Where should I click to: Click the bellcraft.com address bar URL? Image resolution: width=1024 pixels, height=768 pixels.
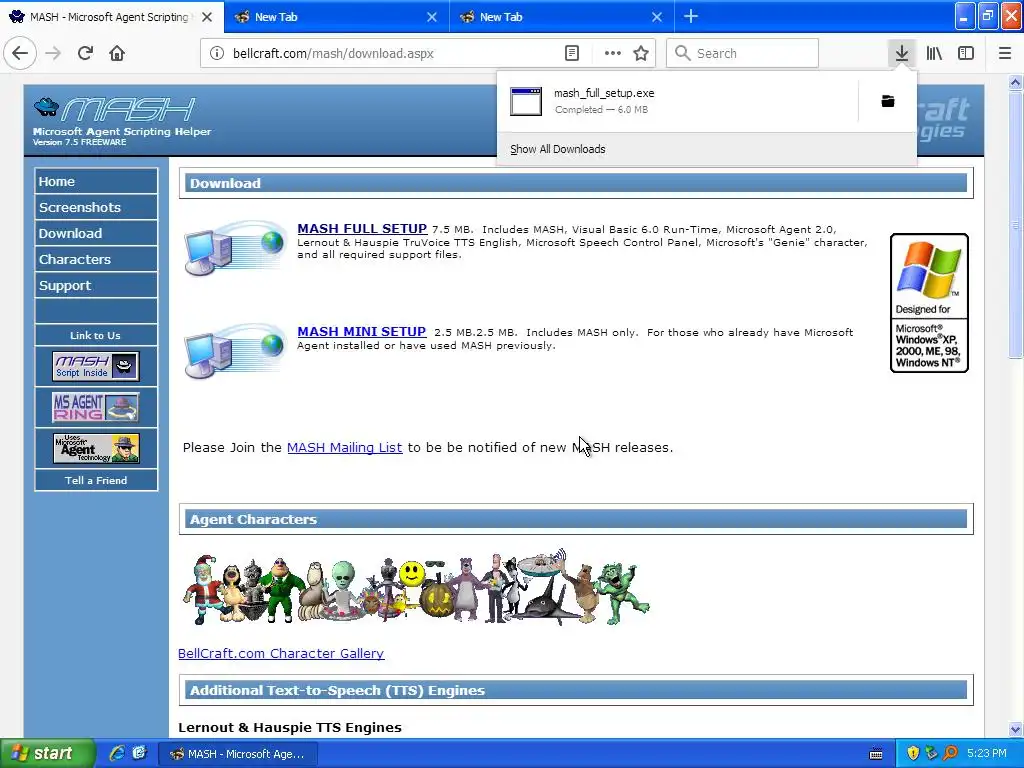333,54
